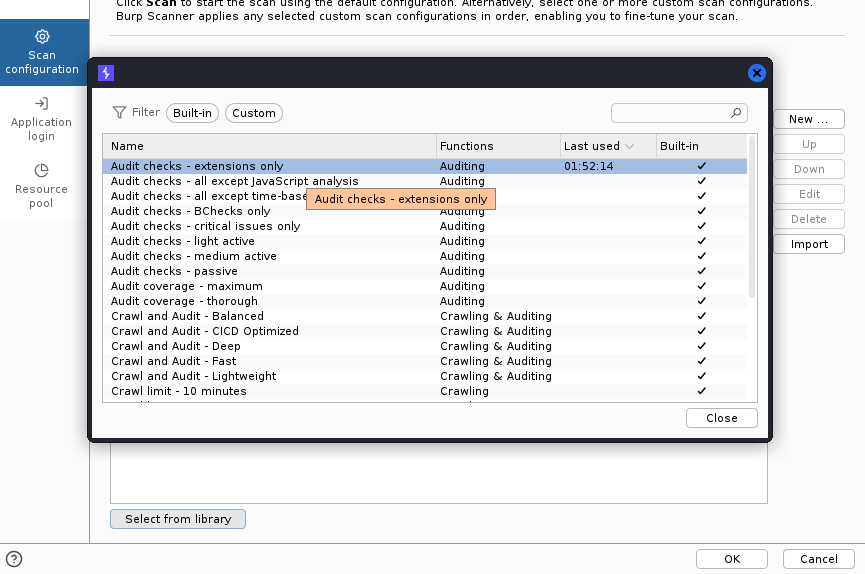This screenshot has height=574, width=865.
Task: Click Select from library button
Action: pos(178,519)
